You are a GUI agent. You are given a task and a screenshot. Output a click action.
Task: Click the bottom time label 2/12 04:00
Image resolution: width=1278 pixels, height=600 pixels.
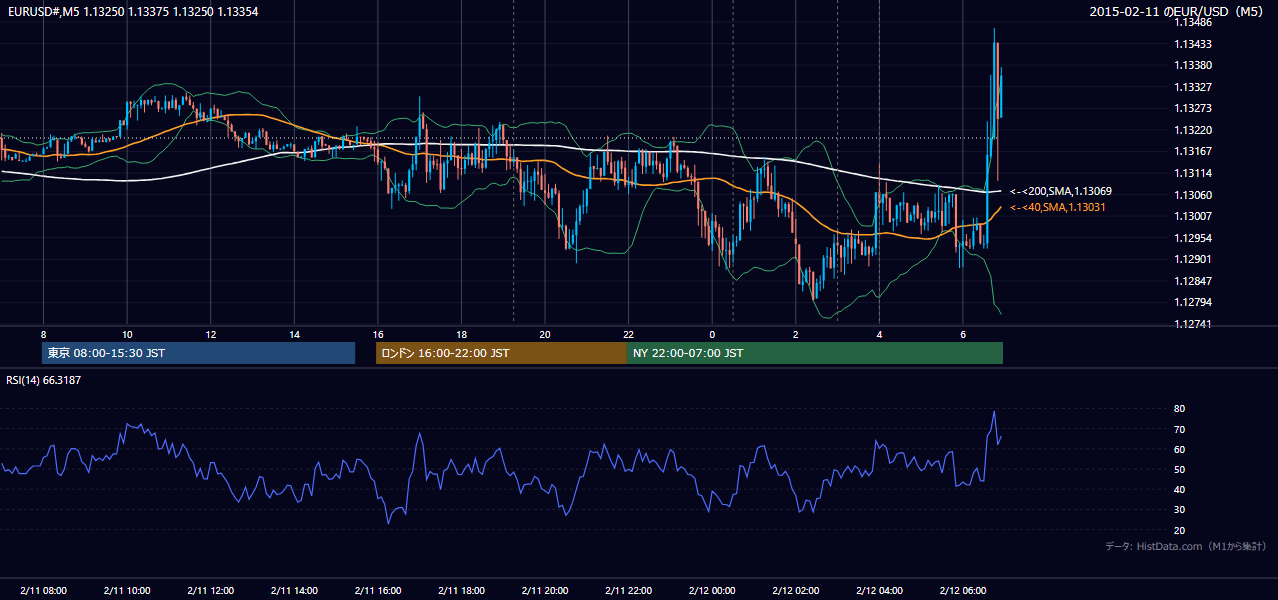pyautogui.click(x=879, y=590)
